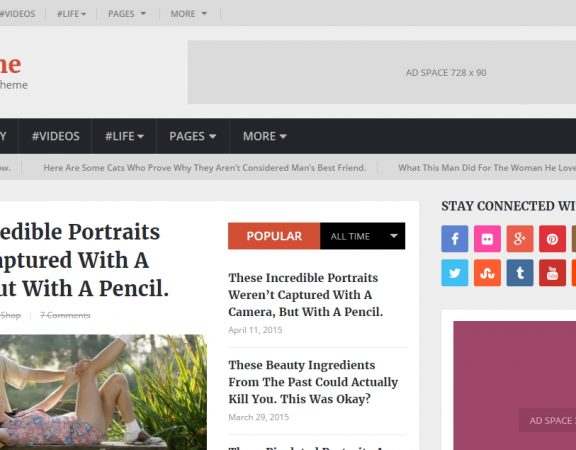576x450 pixels.
Task: Select #VIDEOS in dark navigation bar
Action: (55, 136)
